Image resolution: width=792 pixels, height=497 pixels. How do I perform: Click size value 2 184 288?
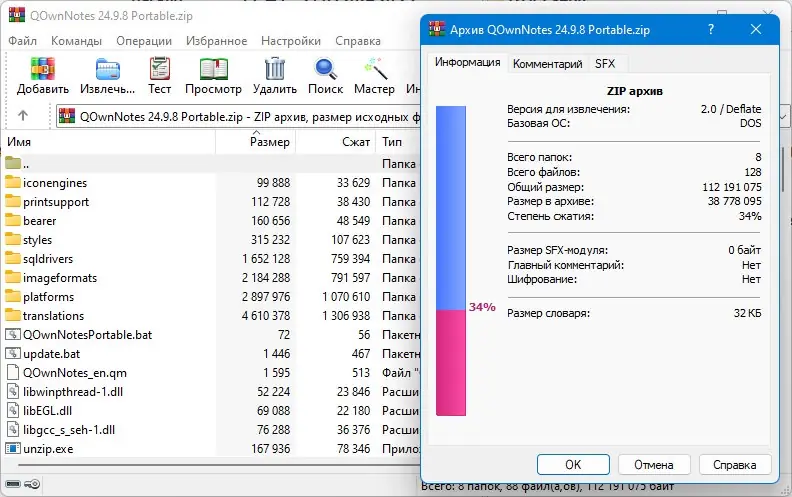266,278
